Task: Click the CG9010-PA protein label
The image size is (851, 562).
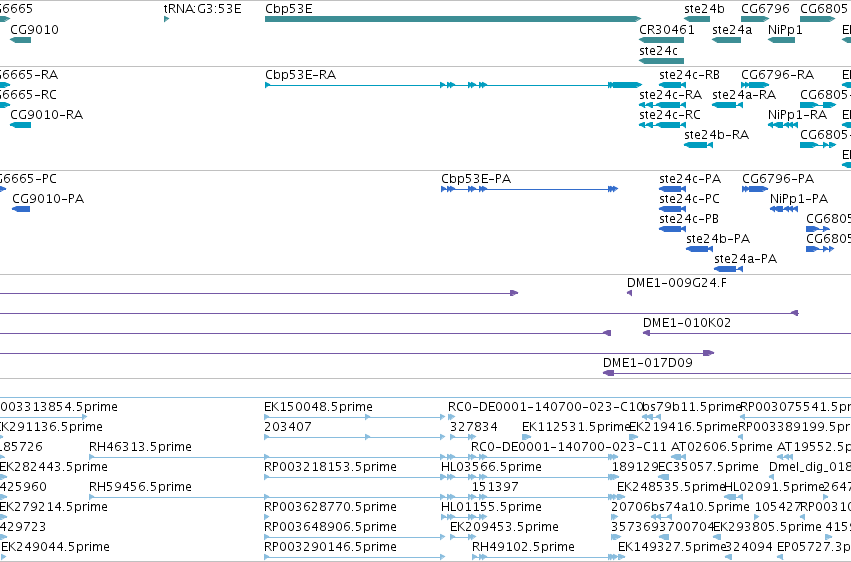Action: (x=48, y=199)
